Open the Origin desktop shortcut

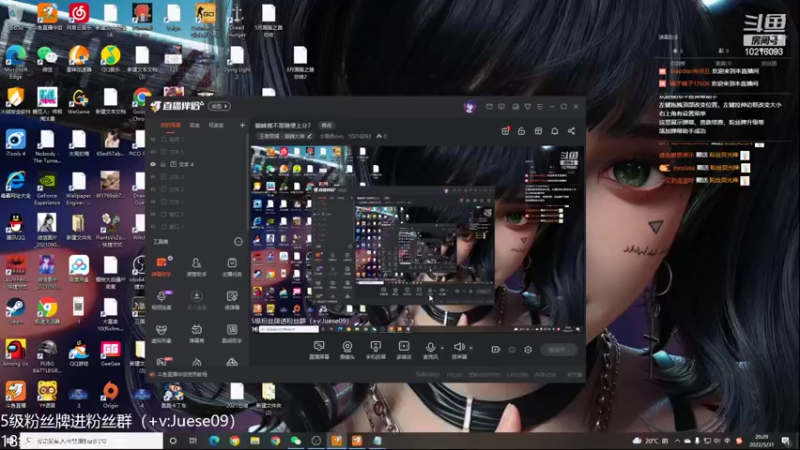tap(110, 395)
